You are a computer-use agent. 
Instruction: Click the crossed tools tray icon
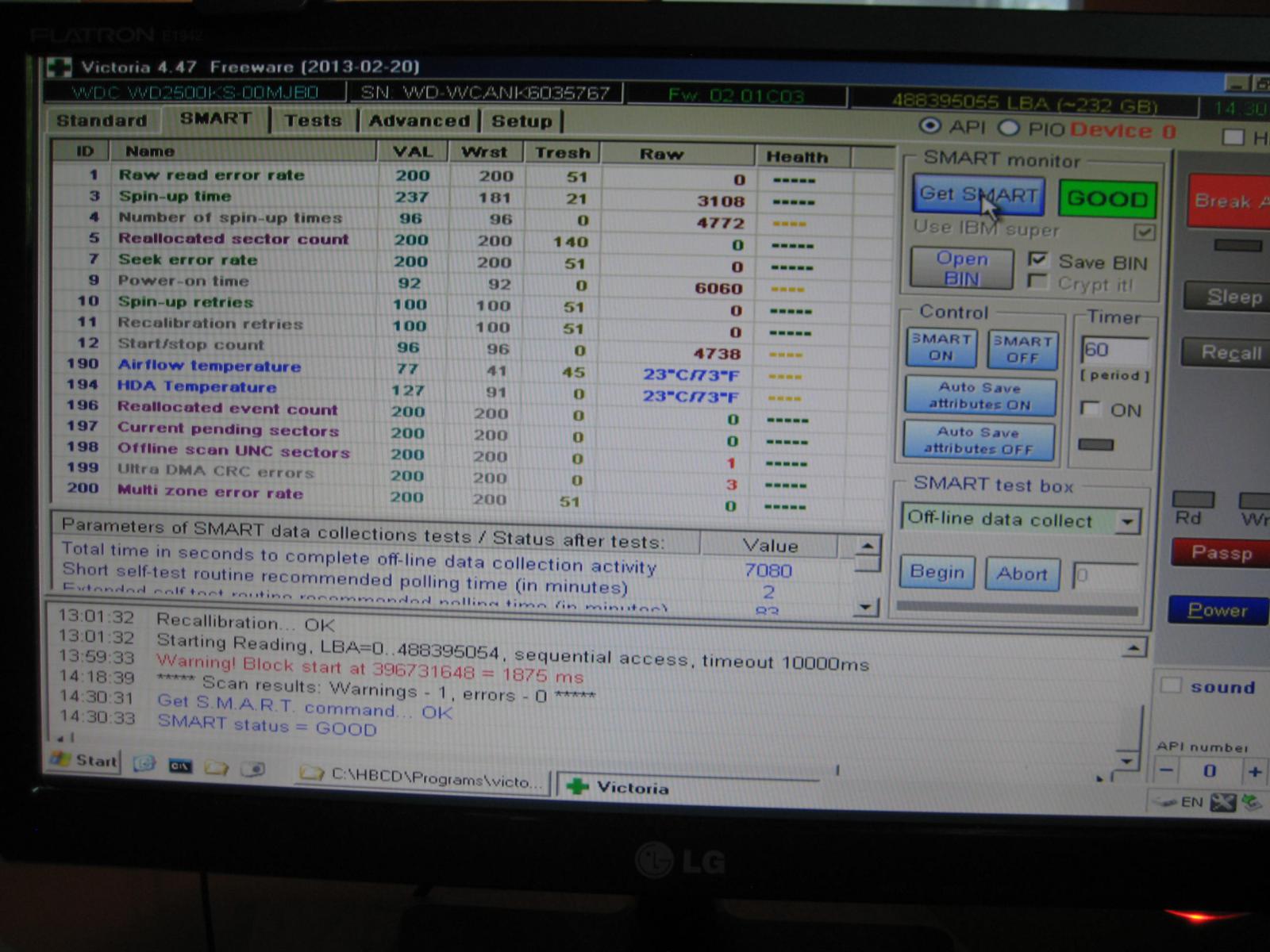(1222, 803)
